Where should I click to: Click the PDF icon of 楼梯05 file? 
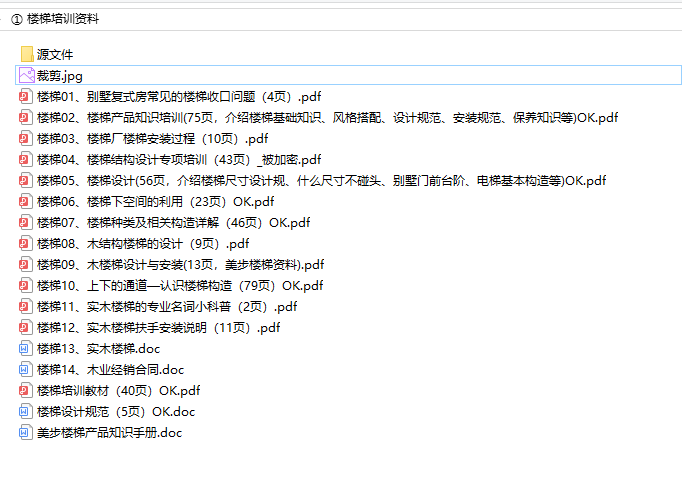click(x=26, y=180)
